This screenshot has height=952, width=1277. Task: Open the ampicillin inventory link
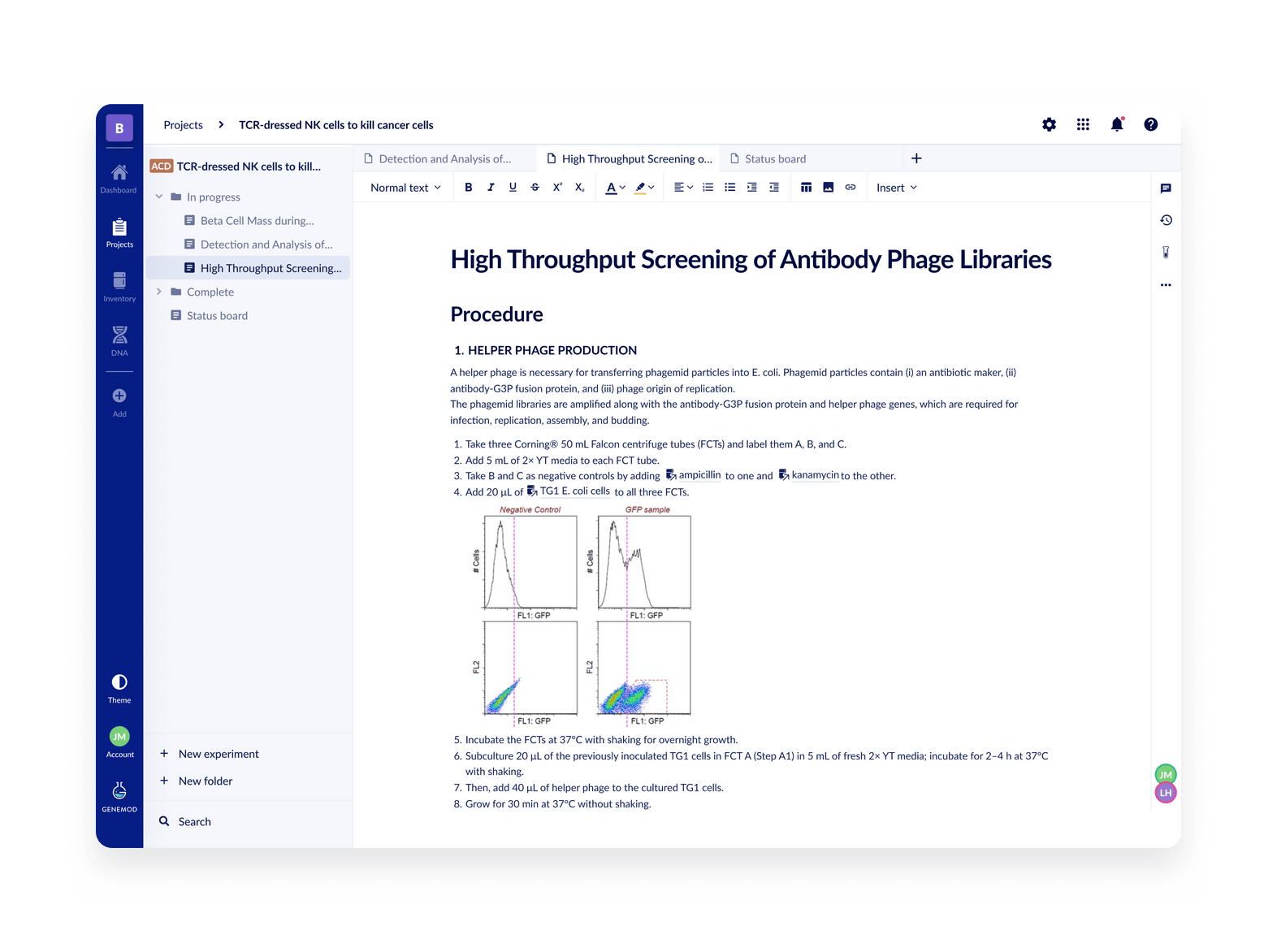point(693,475)
